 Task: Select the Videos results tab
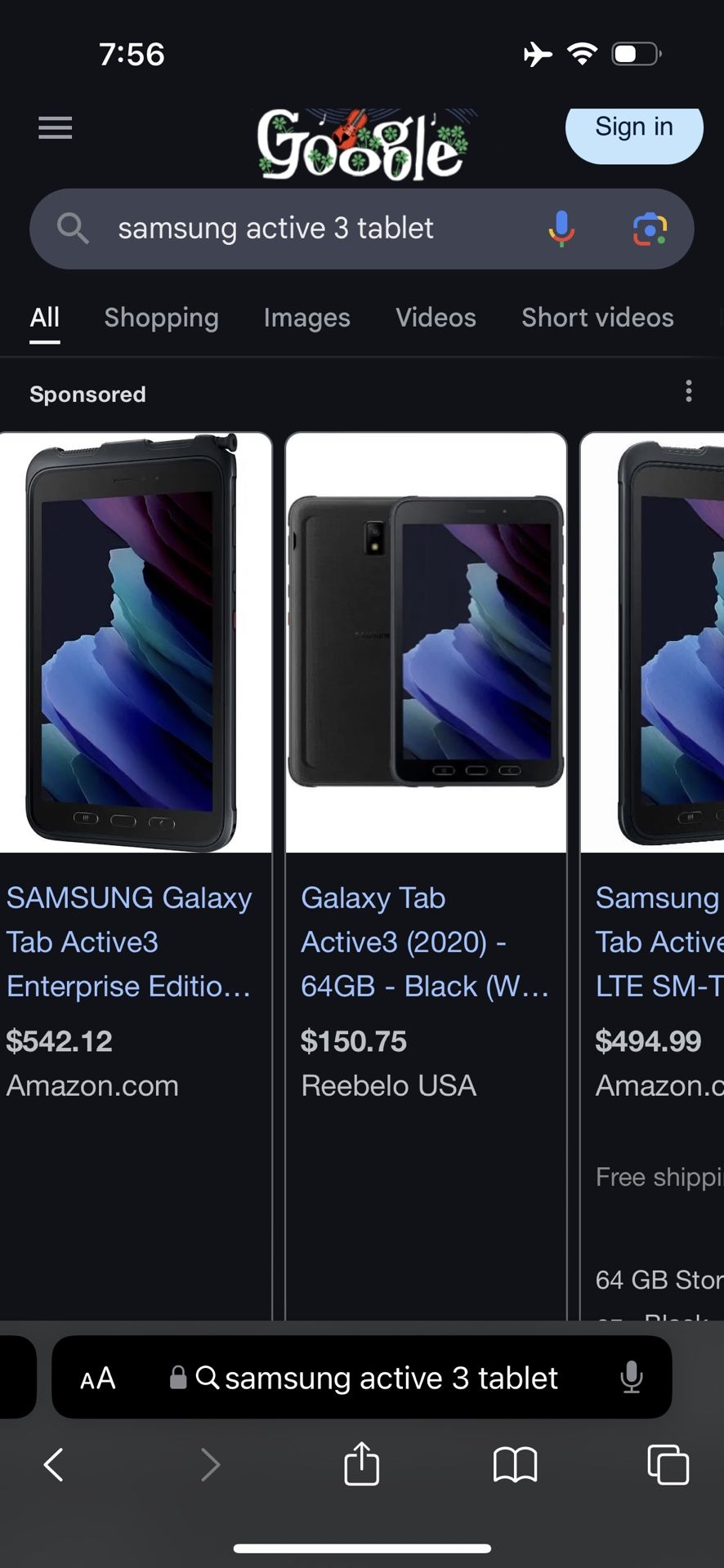[436, 318]
